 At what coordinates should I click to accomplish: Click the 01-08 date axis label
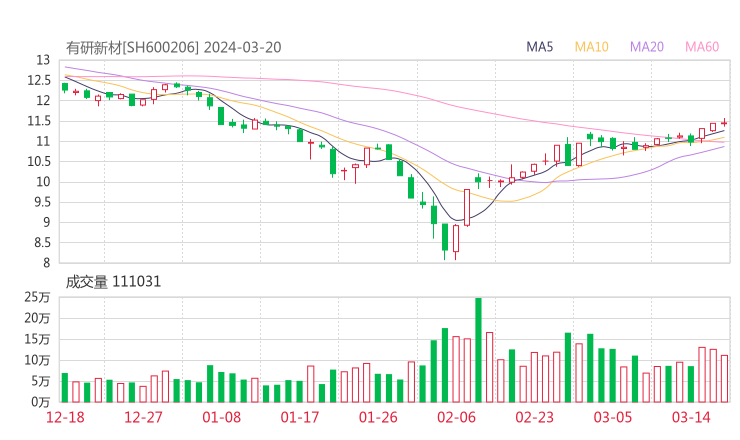[x=221, y=417]
